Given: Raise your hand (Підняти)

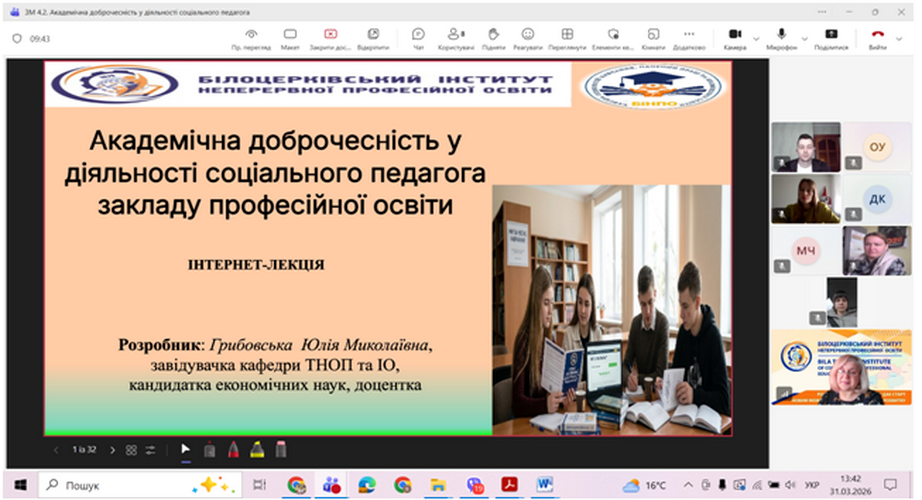Looking at the screenshot, I should tap(493, 38).
